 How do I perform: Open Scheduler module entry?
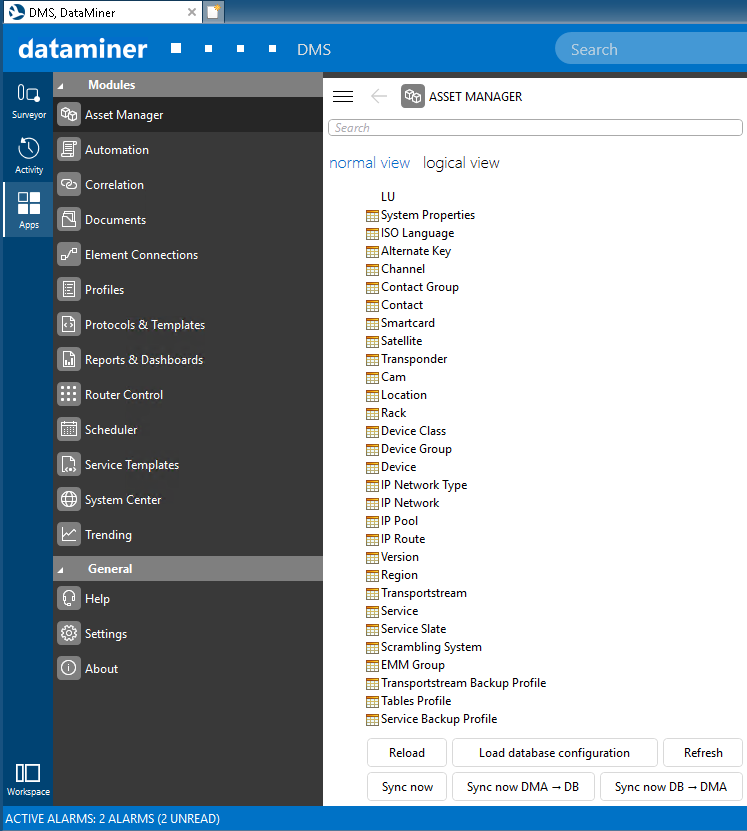[x=188, y=429]
